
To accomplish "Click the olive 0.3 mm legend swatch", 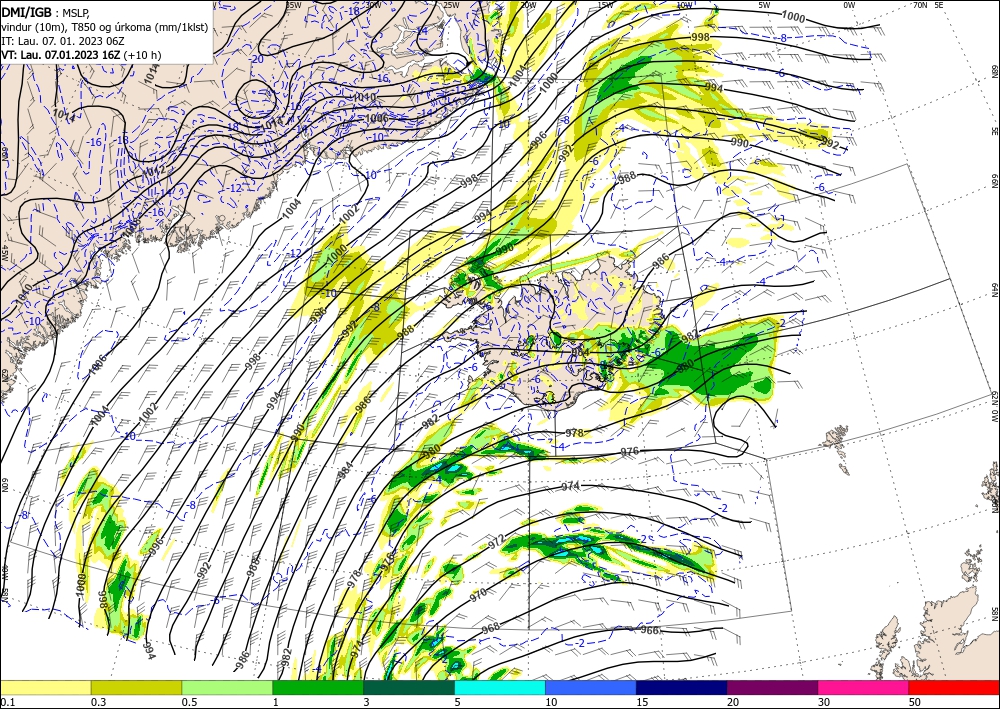I will 136,687.
